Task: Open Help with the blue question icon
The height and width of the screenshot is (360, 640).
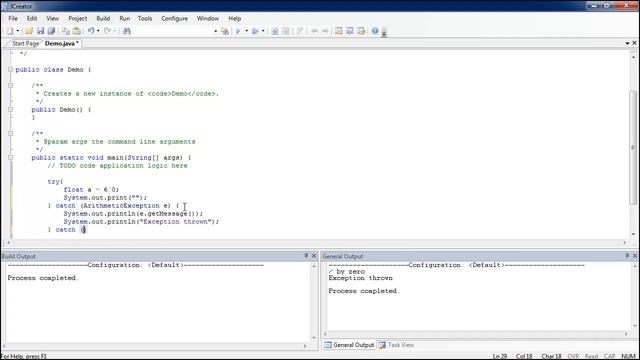Action: tap(375, 31)
